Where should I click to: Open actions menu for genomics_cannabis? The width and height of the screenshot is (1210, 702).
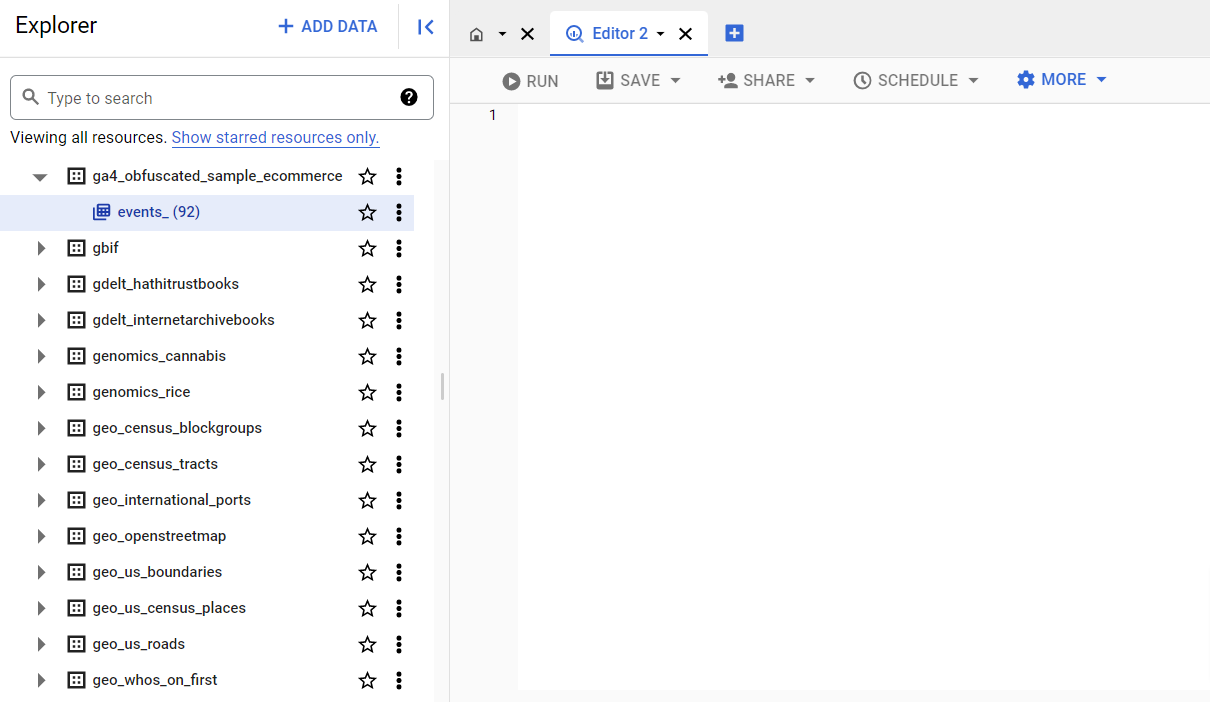[398, 356]
